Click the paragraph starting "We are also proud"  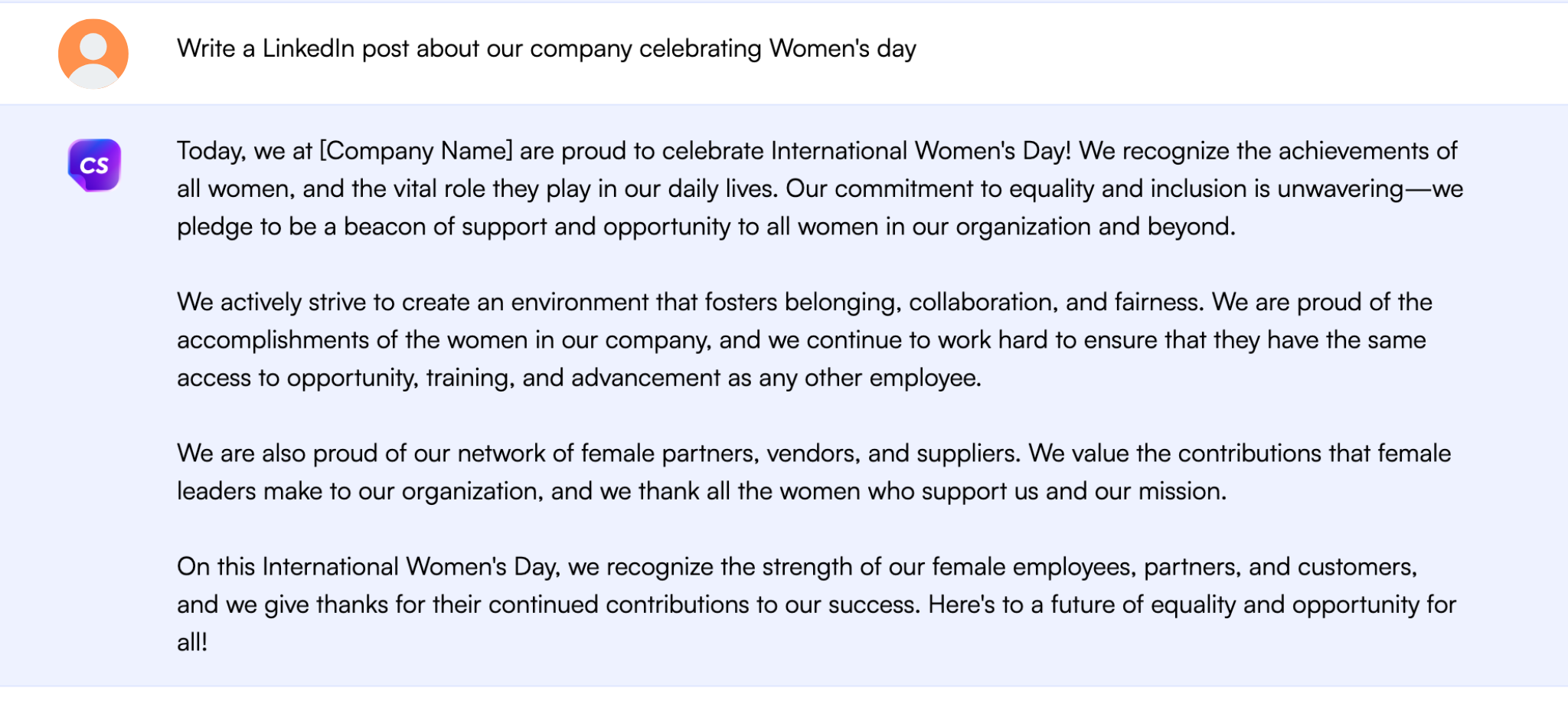813,472
